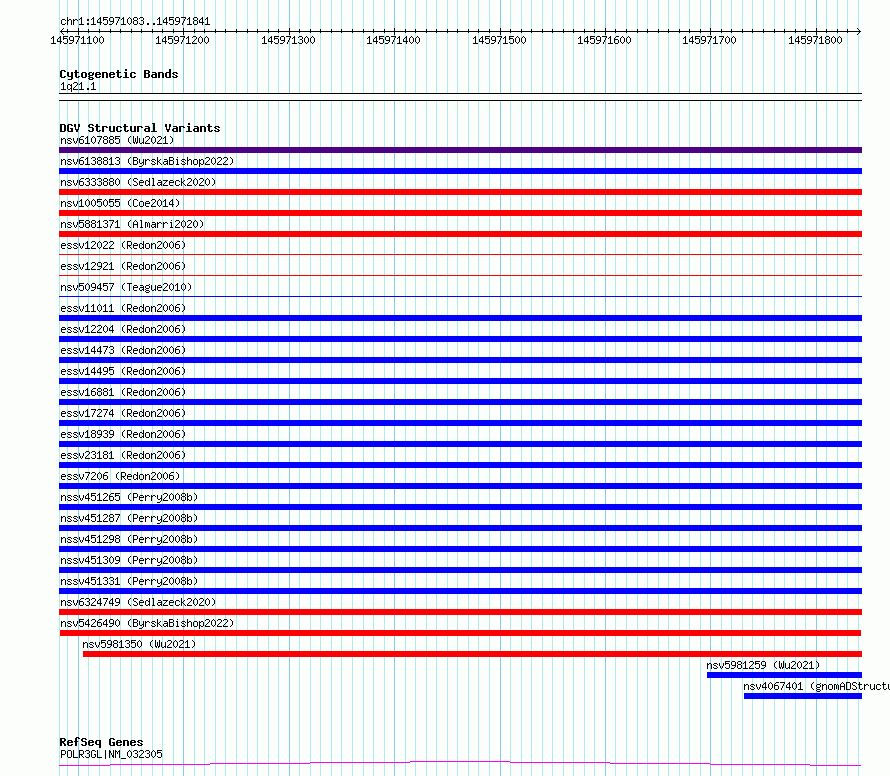The width and height of the screenshot is (890, 776).
Task: Click the nsv5881371 (Almarri2020) label
Action: click(x=132, y=224)
